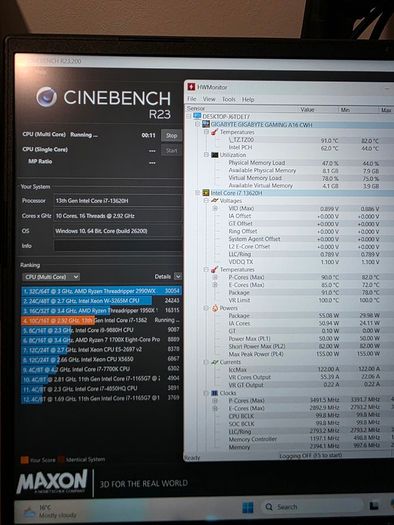Click the Currents group icon

215,362
